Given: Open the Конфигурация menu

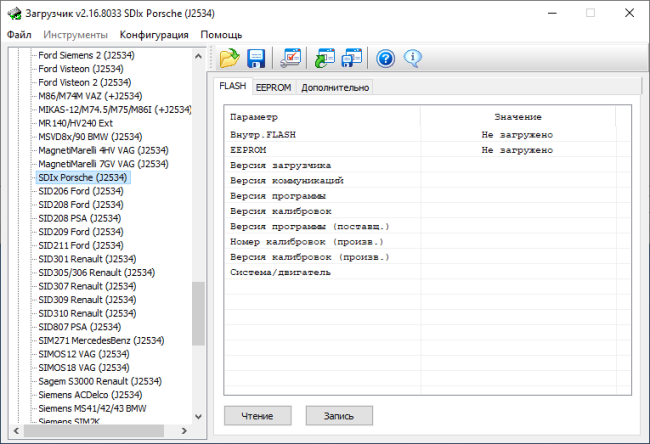Looking at the screenshot, I should click(x=154, y=35).
